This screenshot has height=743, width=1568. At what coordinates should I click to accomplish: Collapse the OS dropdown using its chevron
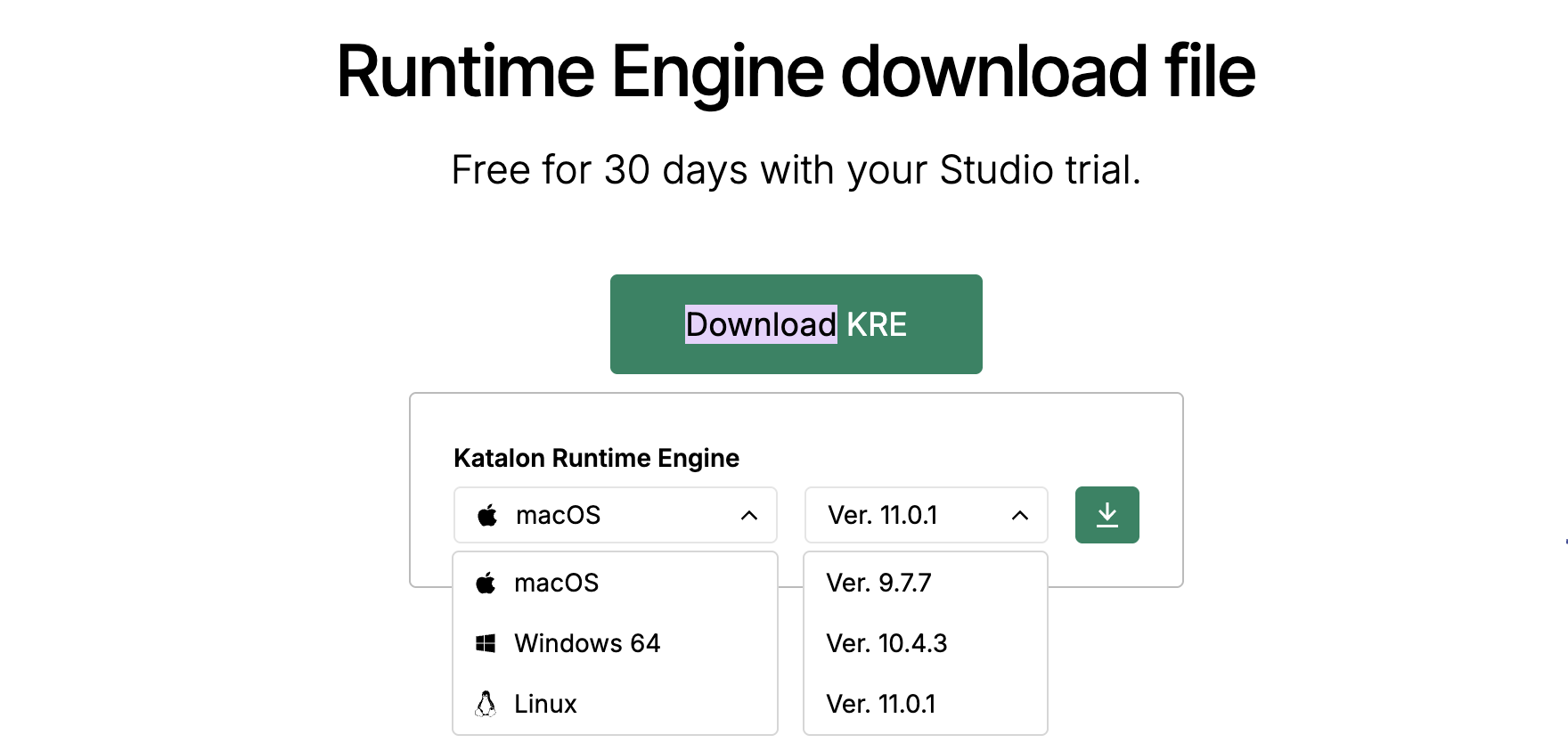pos(749,515)
